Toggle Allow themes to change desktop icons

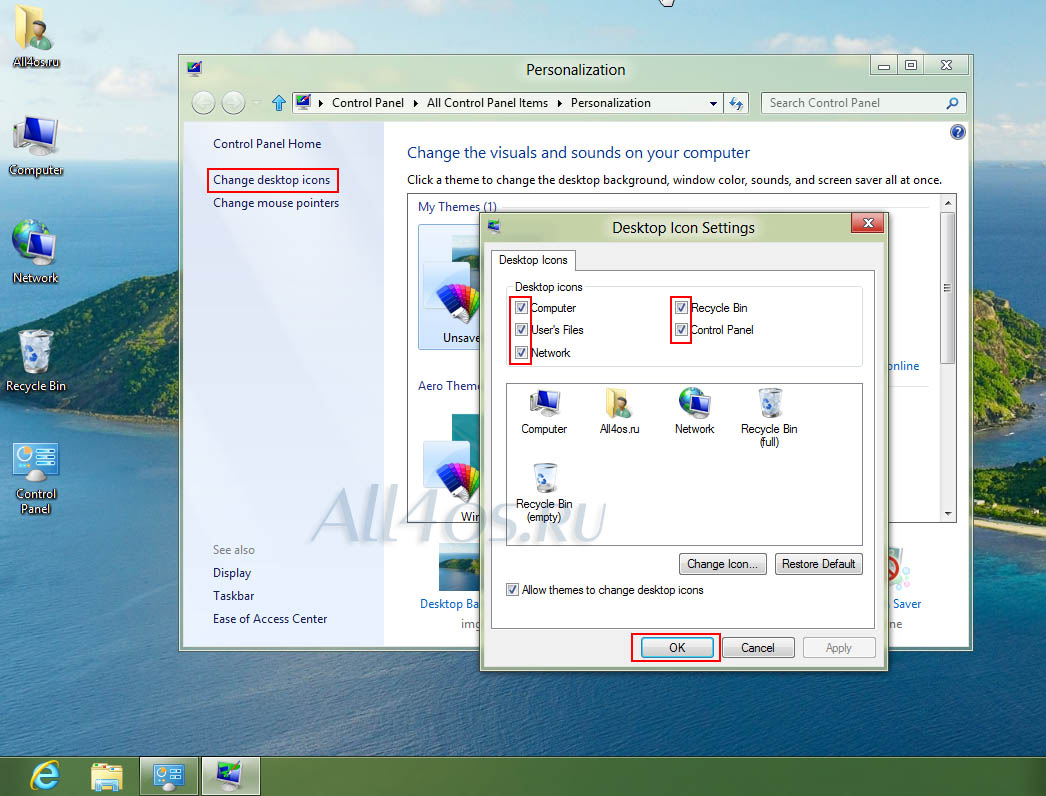click(512, 590)
